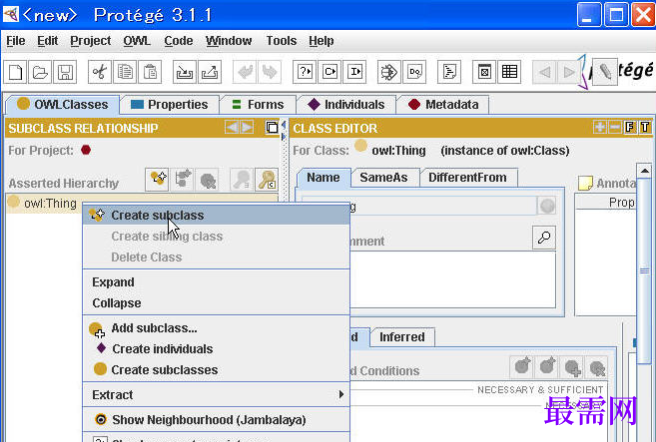This screenshot has height=442, width=656.
Task: Select the DifferentFrom tab
Action: click(467, 177)
